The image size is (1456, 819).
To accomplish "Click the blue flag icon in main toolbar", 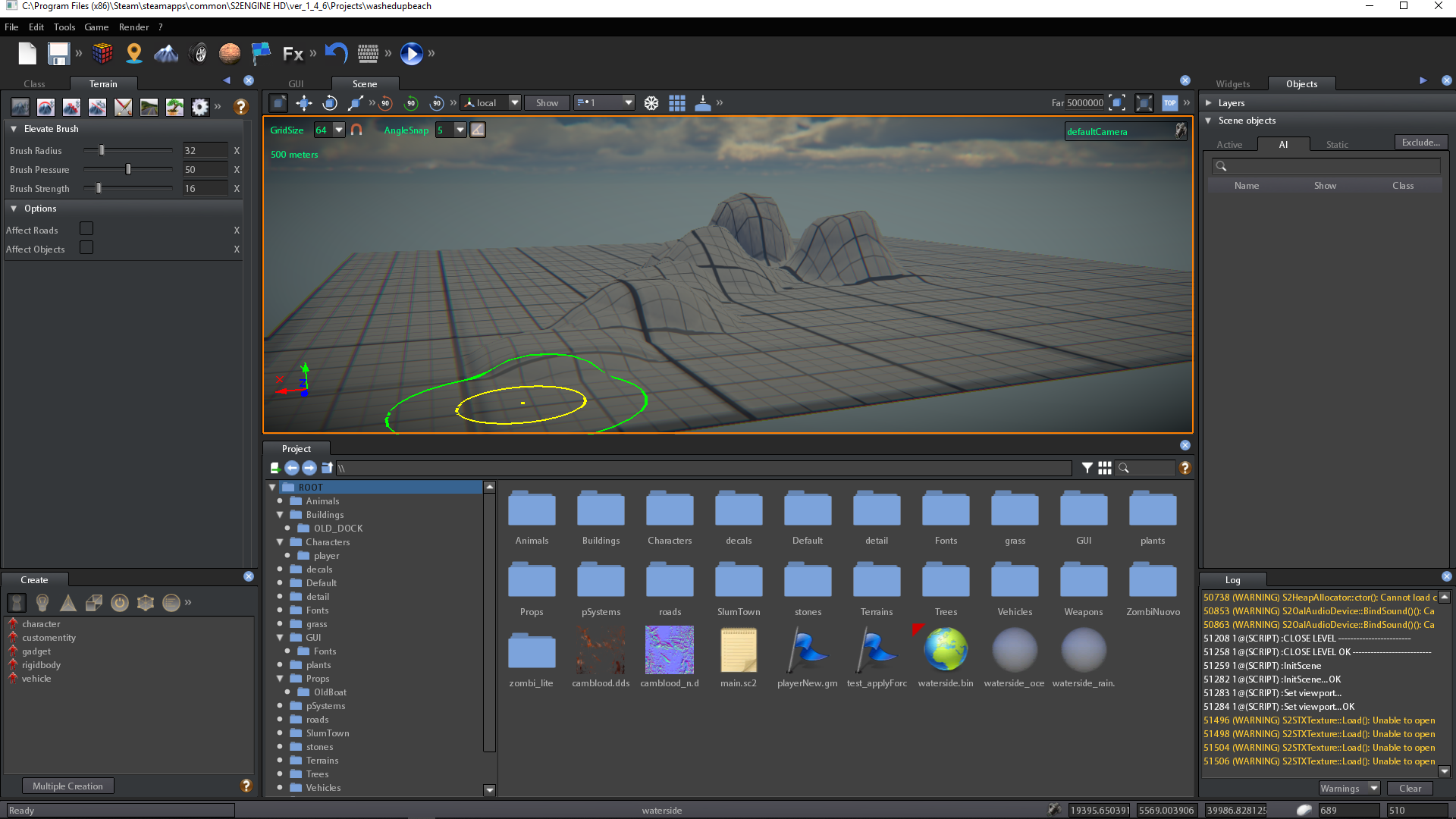I will (261, 54).
